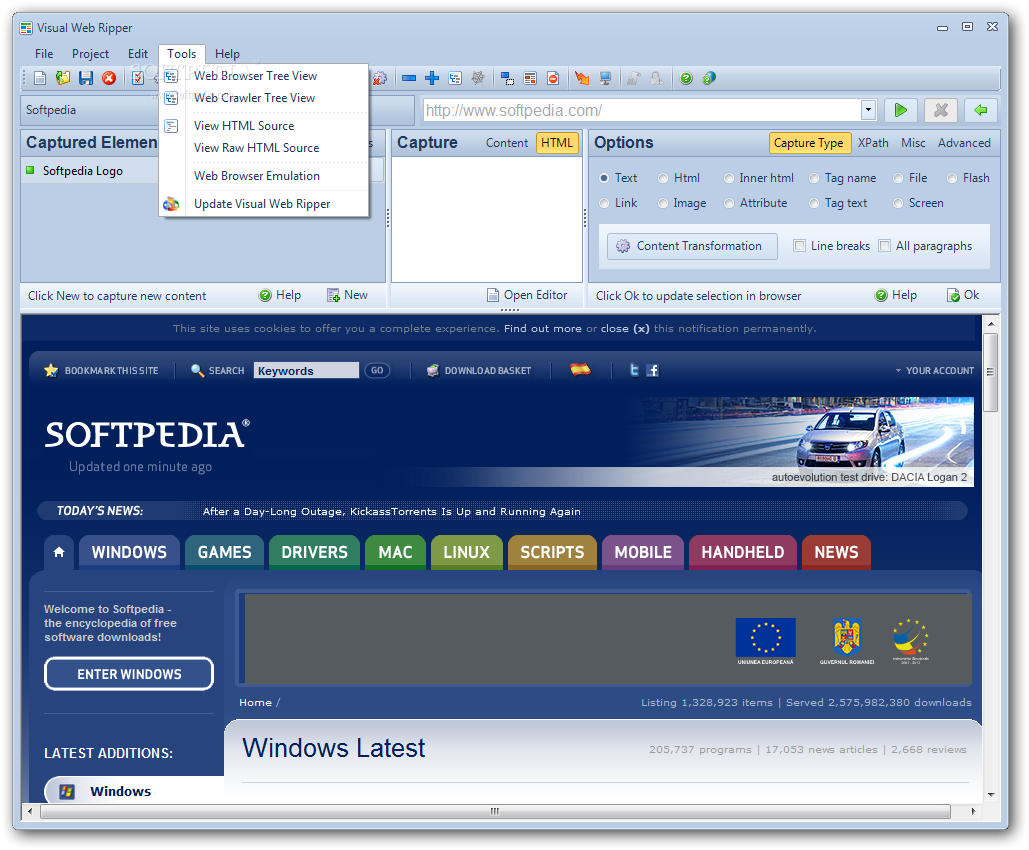The image size is (1029, 850).
Task: Click the Download Basket link
Action: pos(479,370)
